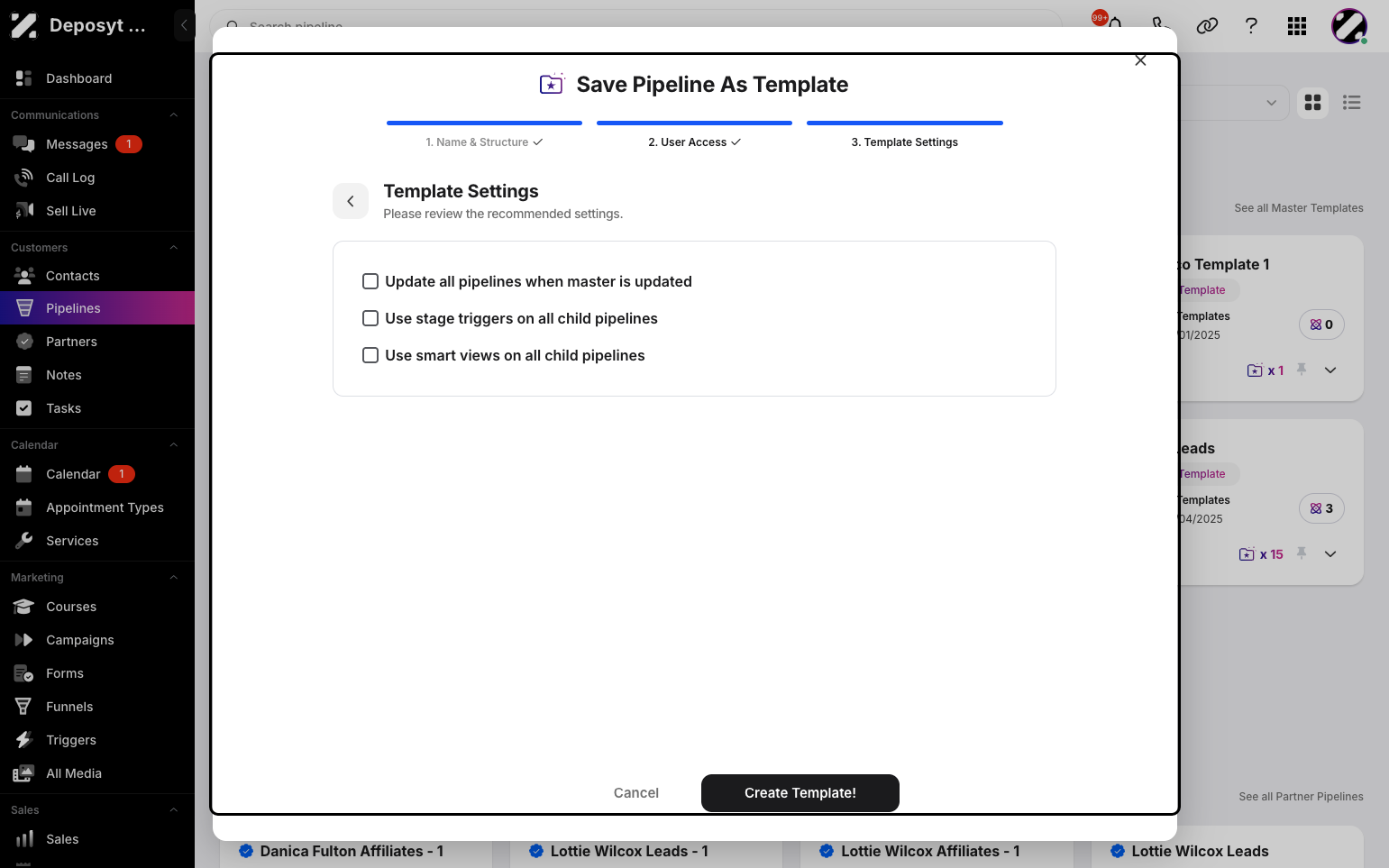Enable Update all pipelines when master updated
The image size is (1389, 868).
pyautogui.click(x=370, y=281)
